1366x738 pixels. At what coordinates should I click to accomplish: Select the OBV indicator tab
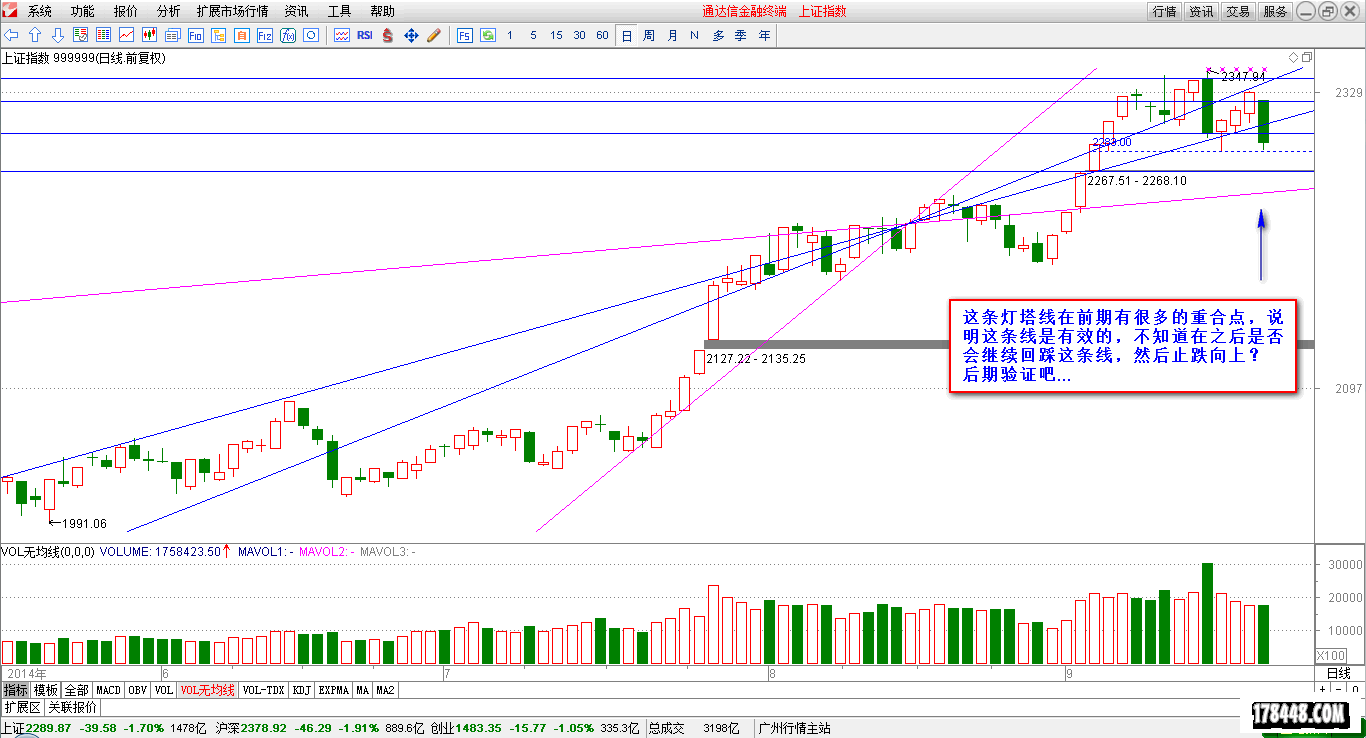click(138, 690)
